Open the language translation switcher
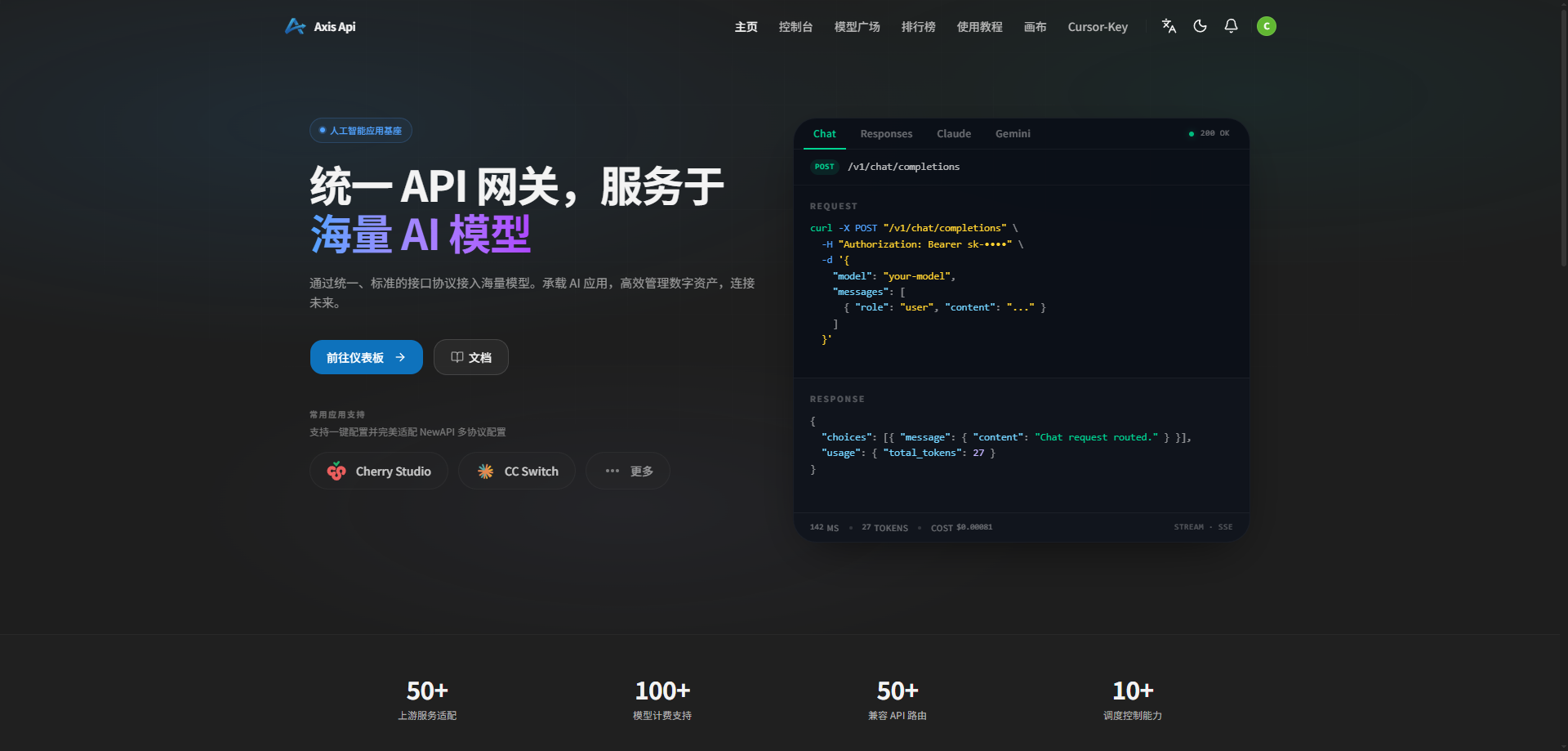1568x751 pixels. [x=1169, y=26]
